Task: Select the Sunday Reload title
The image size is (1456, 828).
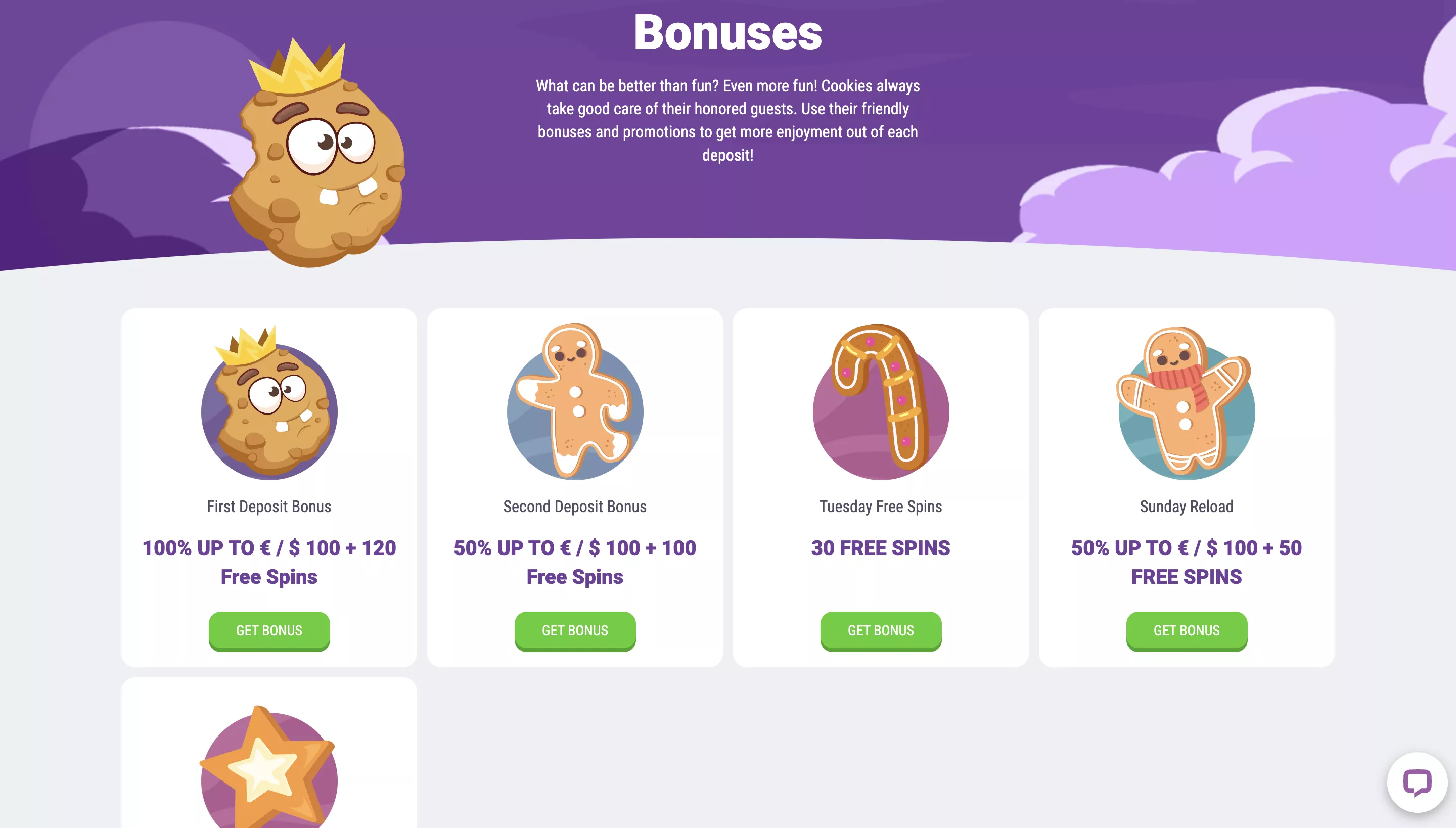Action: (x=1187, y=506)
